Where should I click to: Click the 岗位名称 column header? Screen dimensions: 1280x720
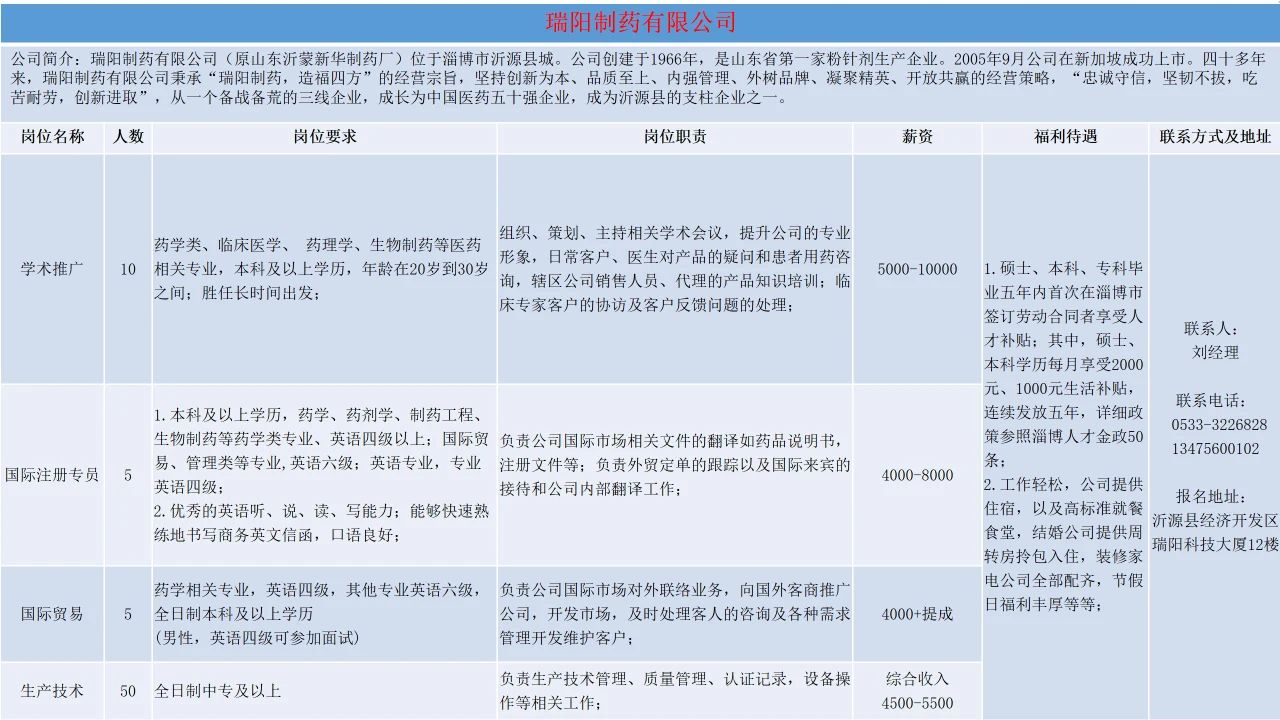coord(52,137)
